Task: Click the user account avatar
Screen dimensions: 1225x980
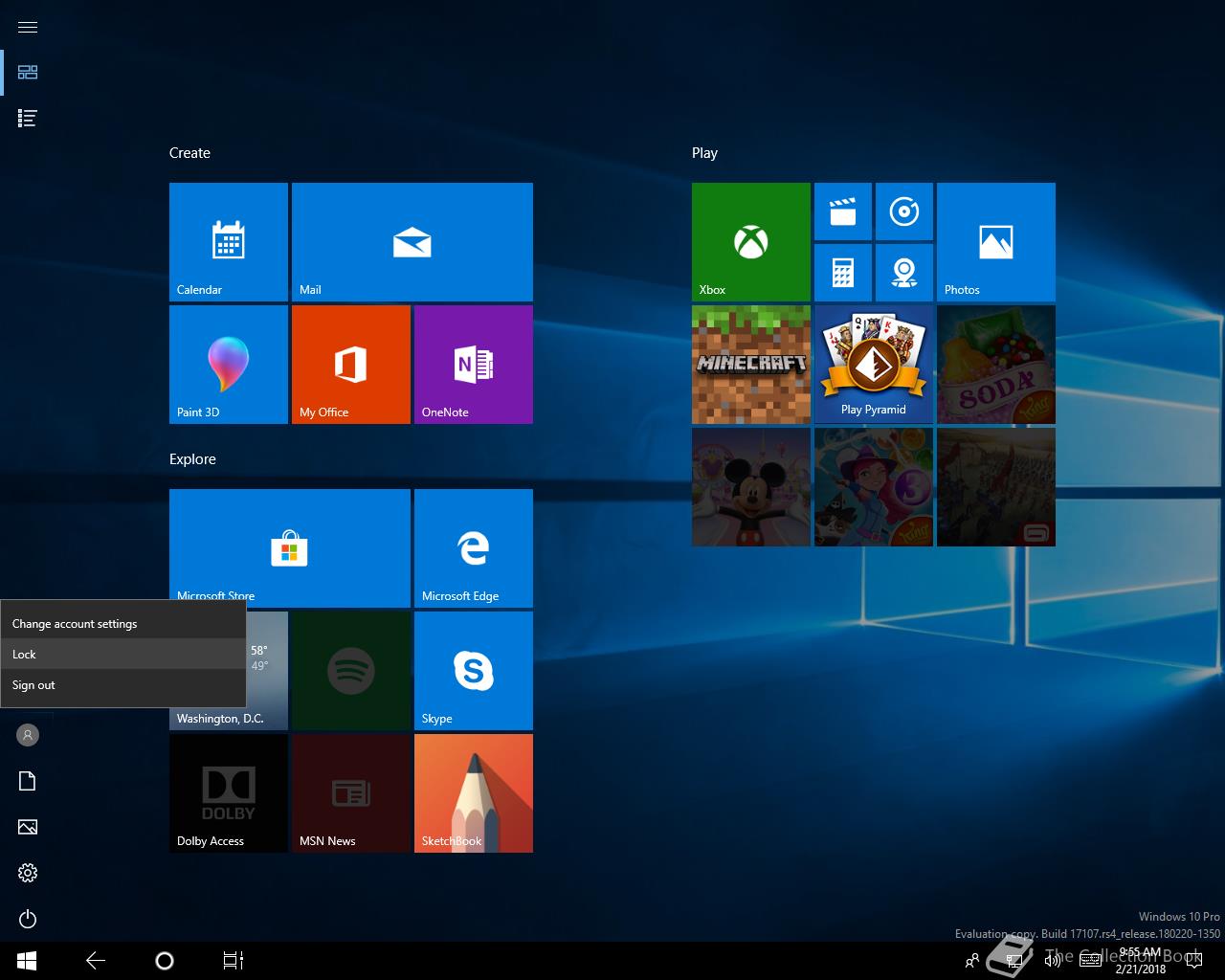Action: [28, 735]
